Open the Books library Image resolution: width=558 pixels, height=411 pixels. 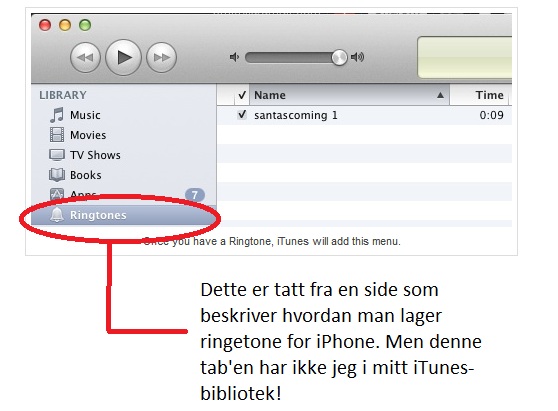pos(124,175)
